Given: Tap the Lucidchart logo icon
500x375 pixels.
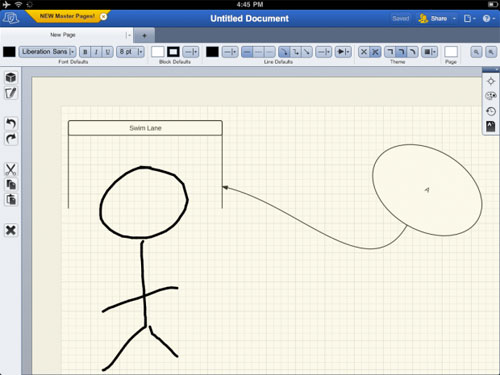Looking at the screenshot, I should (x=10, y=18).
